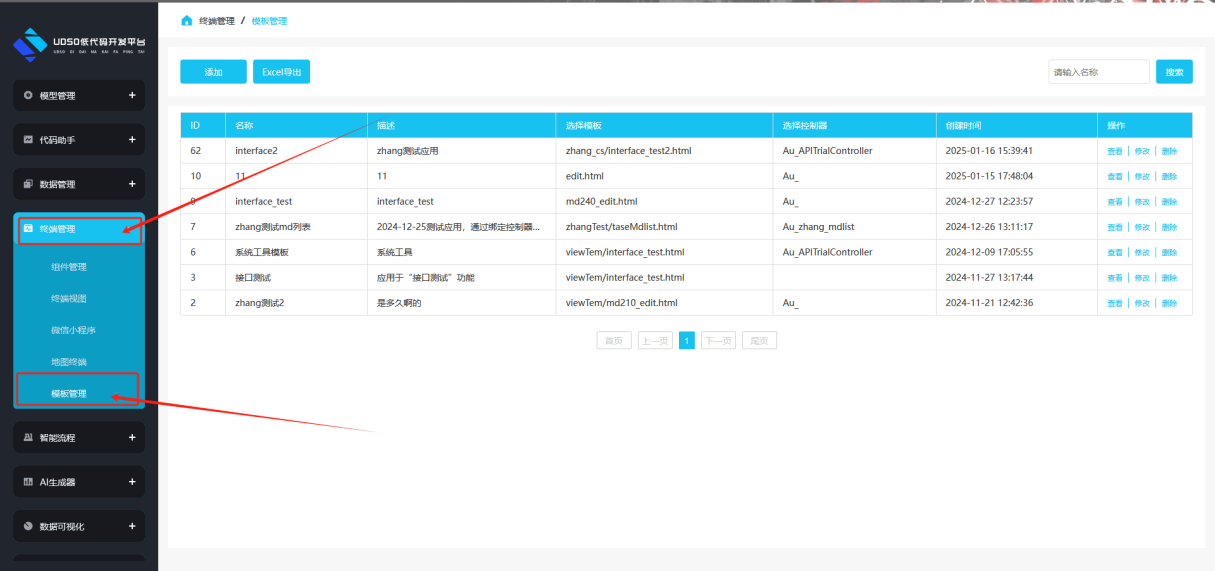Click 修改 for the zhang测试2 row
Image resolution: width=1215 pixels, height=571 pixels.
(x=1142, y=303)
